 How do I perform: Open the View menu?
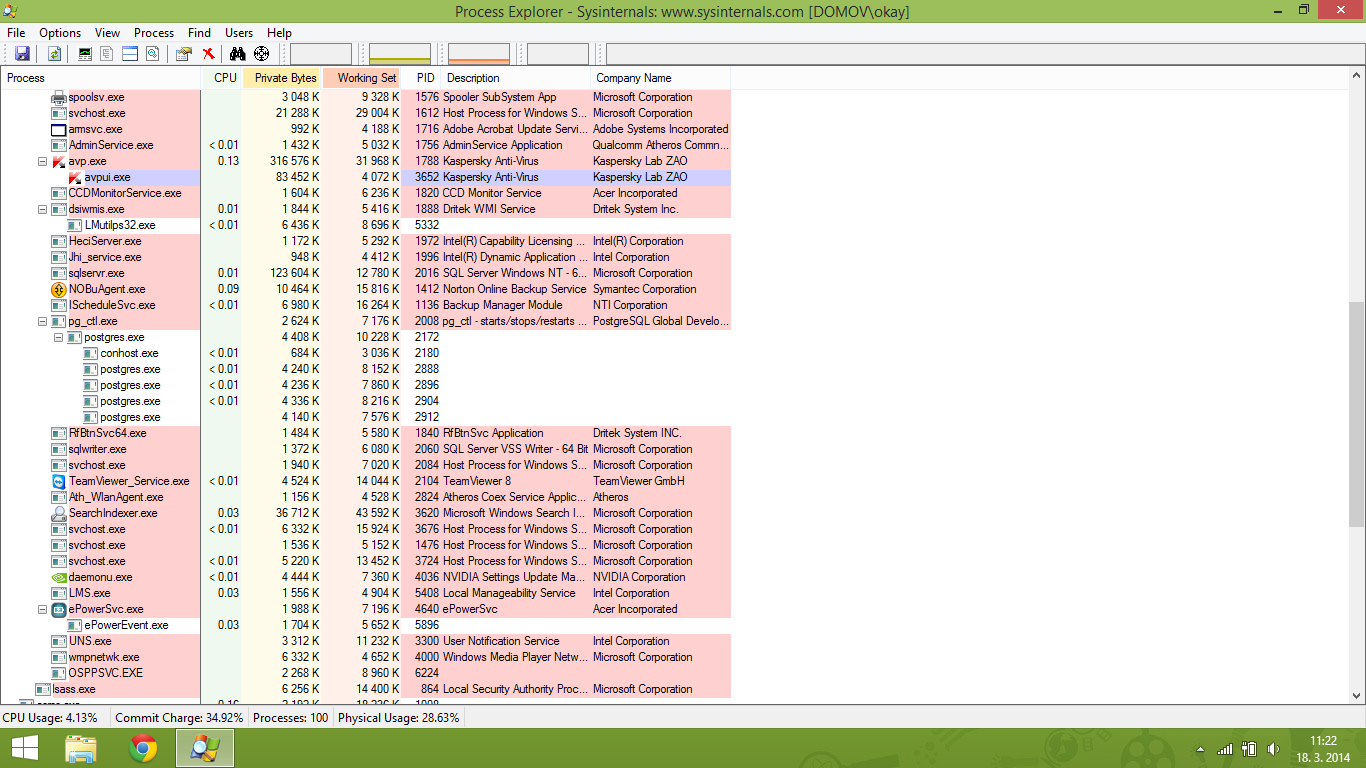(x=107, y=33)
